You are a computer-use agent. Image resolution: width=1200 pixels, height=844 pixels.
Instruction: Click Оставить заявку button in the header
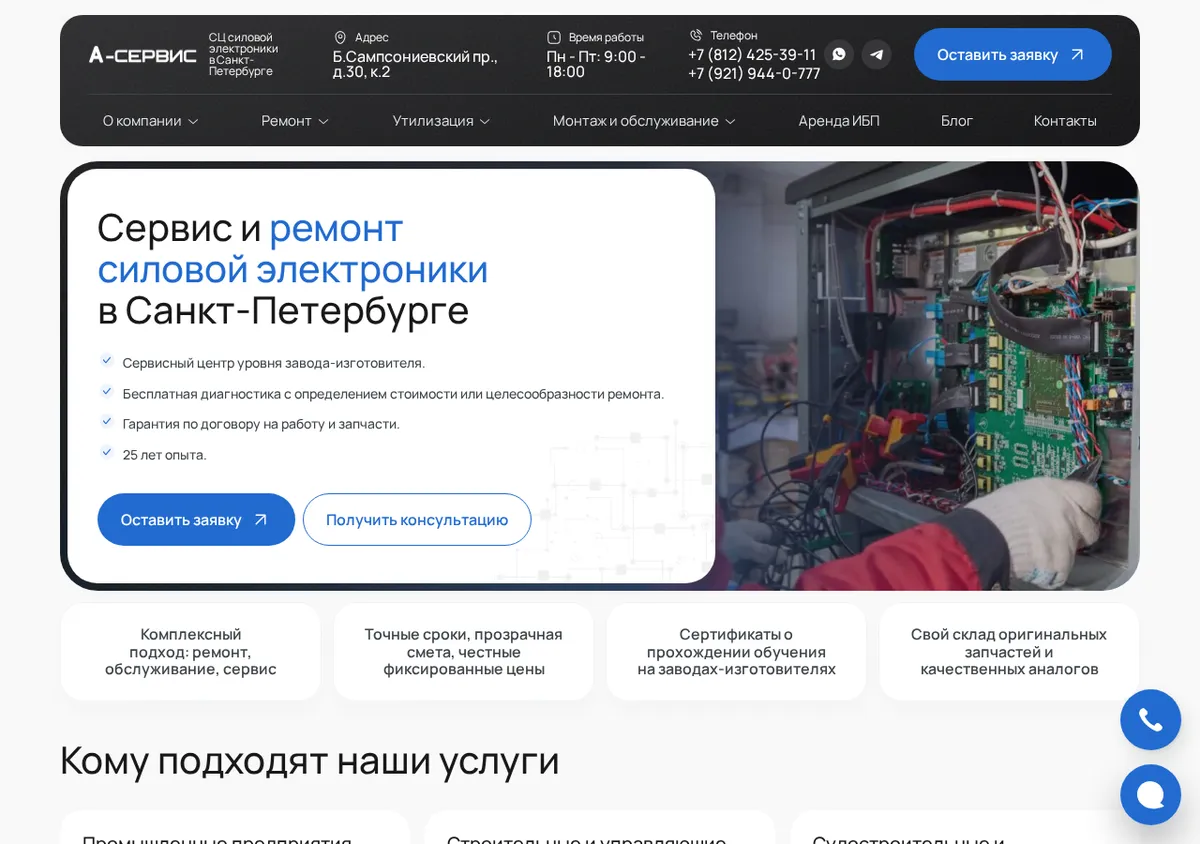point(1012,54)
